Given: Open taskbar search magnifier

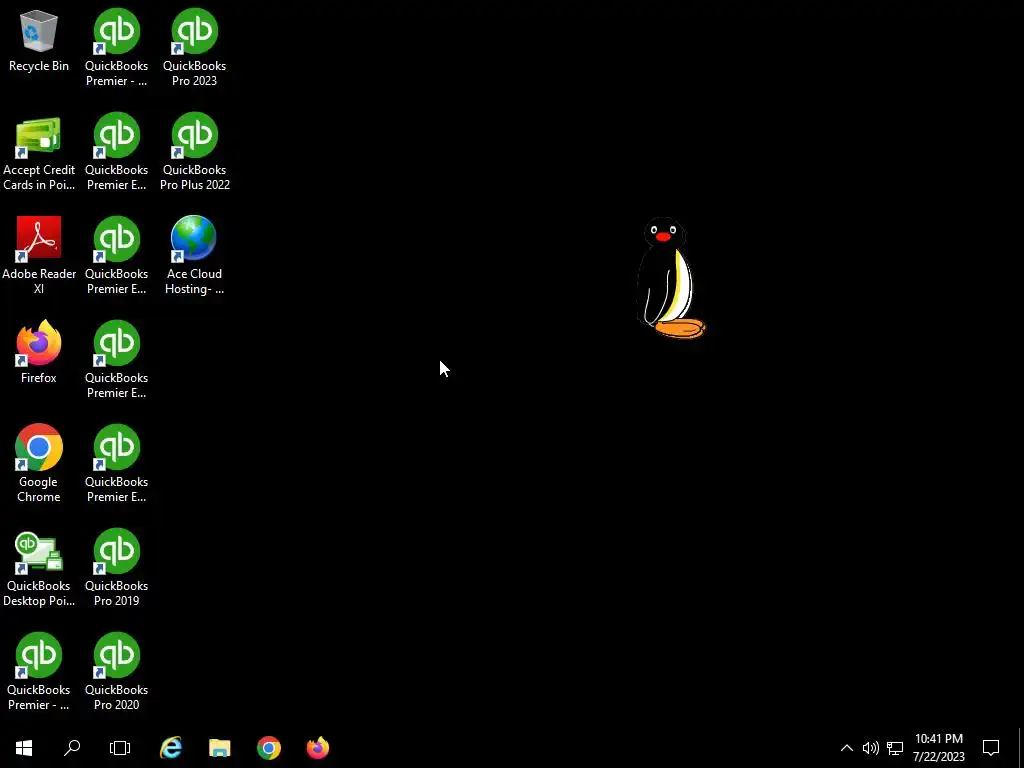Looking at the screenshot, I should pos(72,748).
